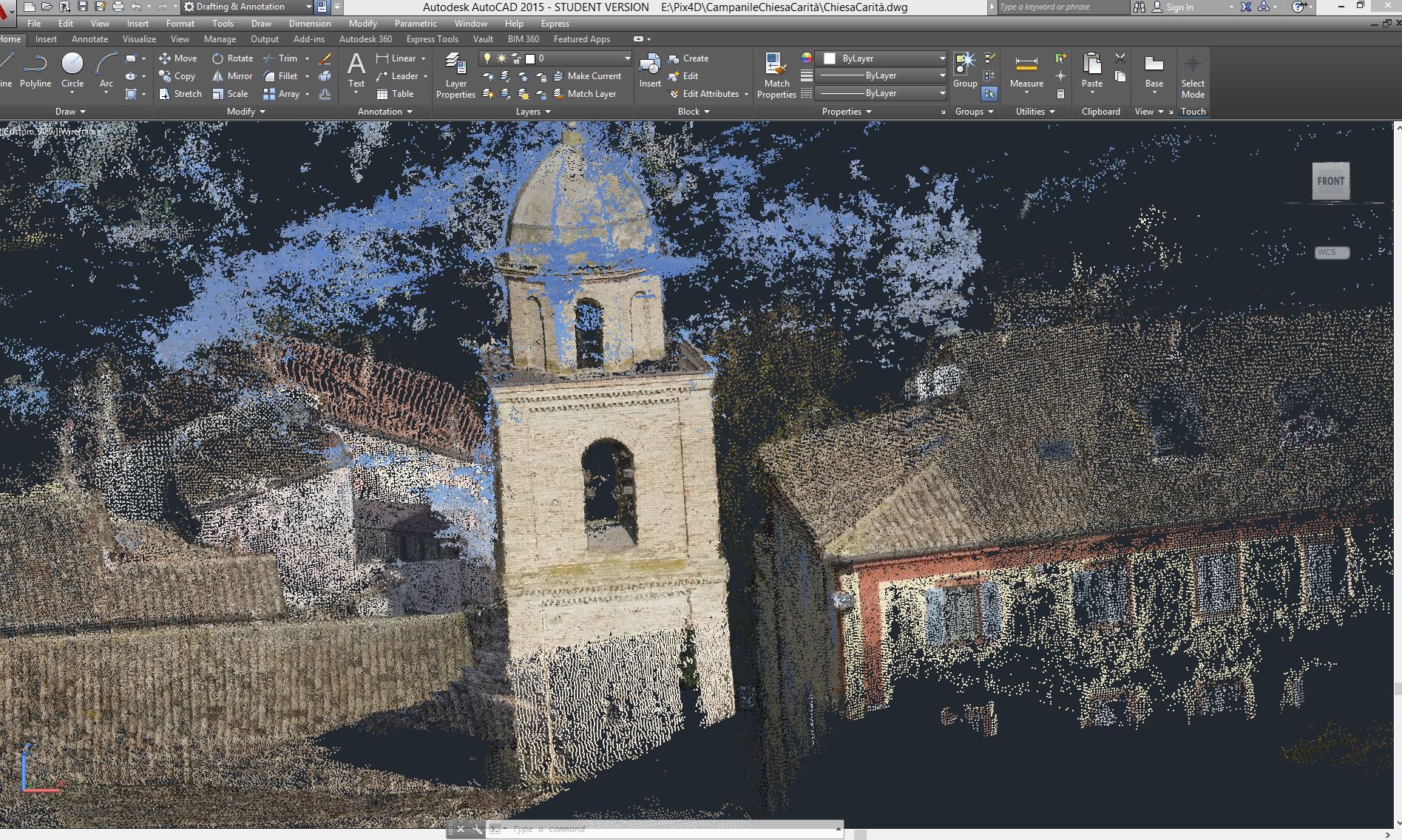The width and height of the screenshot is (1402, 840).
Task: Click Sign In link
Action: pyautogui.click(x=1179, y=7)
